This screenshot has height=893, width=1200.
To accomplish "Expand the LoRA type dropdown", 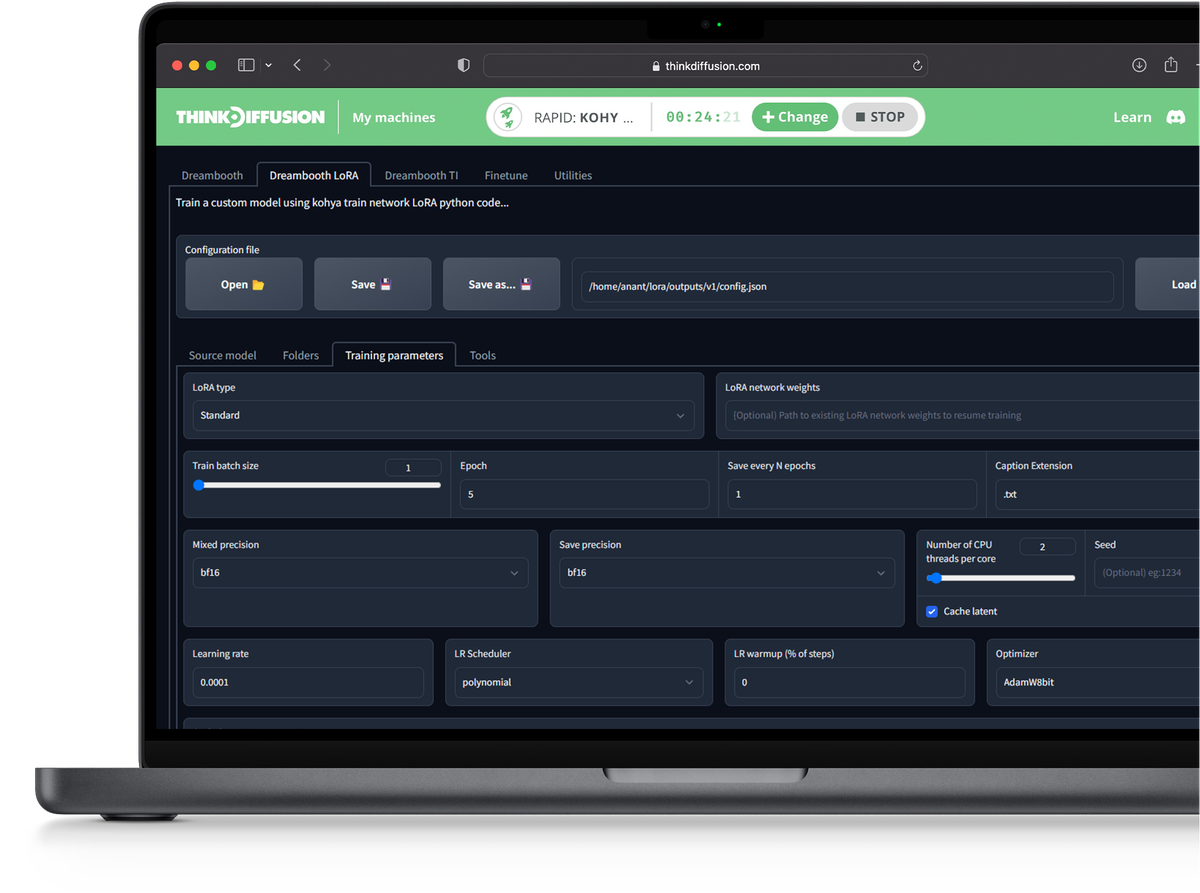I will tap(443, 415).
